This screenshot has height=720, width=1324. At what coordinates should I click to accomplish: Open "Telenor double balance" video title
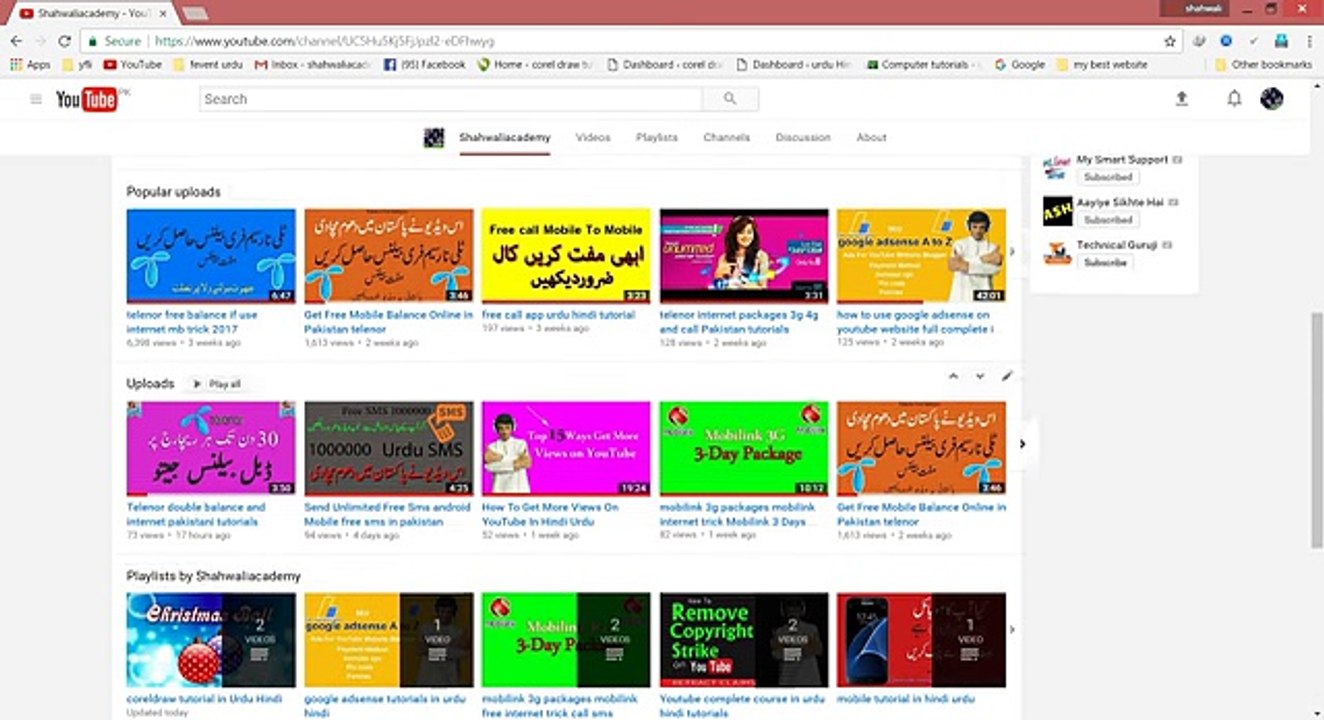(x=196, y=514)
